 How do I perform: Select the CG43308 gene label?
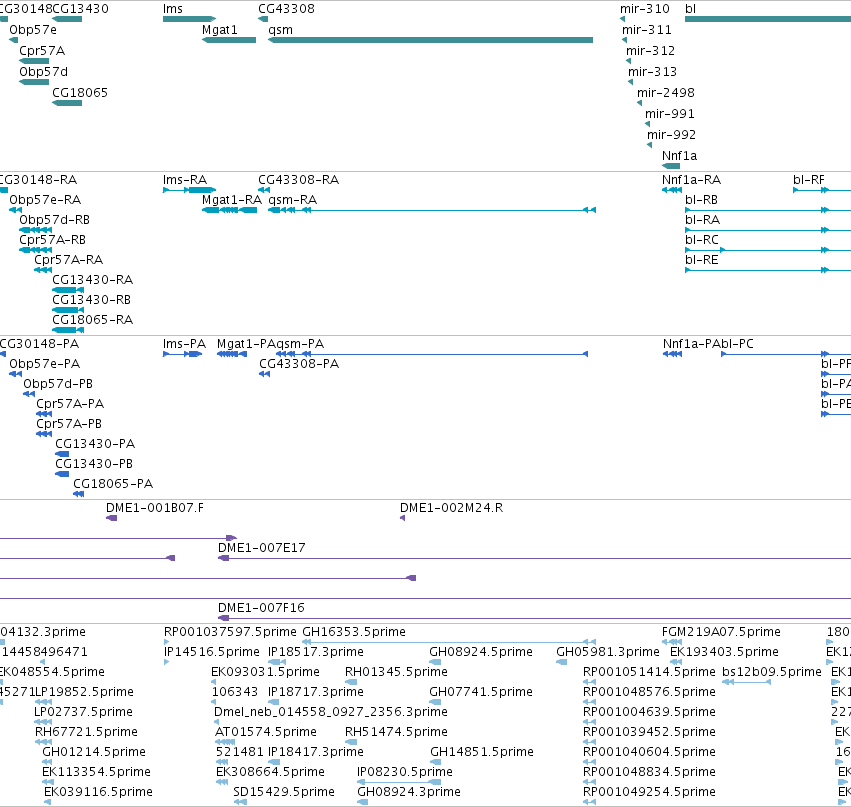(x=286, y=9)
